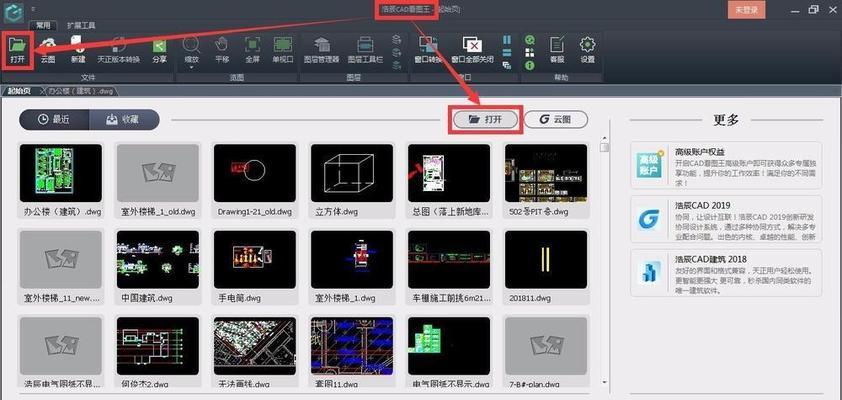The image size is (842, 400).
Task: Open the 云图 cloud icon in the ribbon
Action: [x=48, y=49]
